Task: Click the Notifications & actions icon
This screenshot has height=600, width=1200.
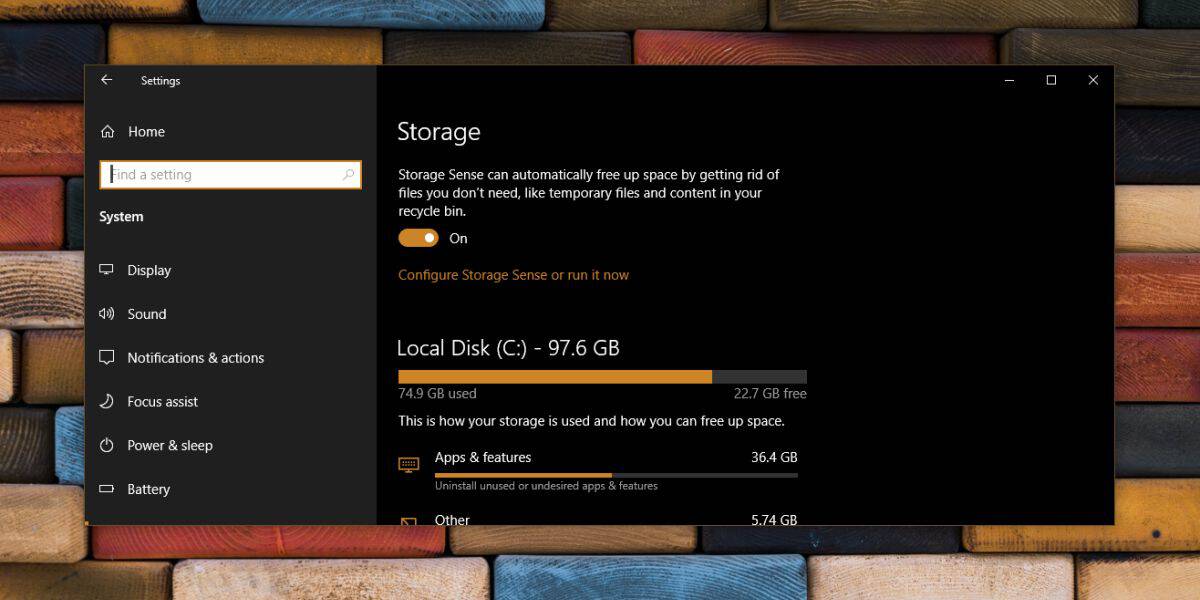Action: pos(107,358)
